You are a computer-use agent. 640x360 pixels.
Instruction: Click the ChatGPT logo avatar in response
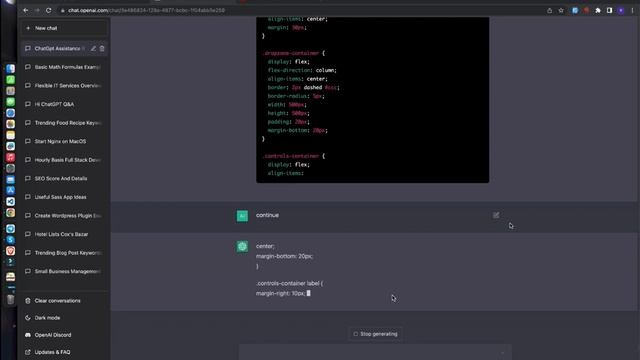(242, 247)
